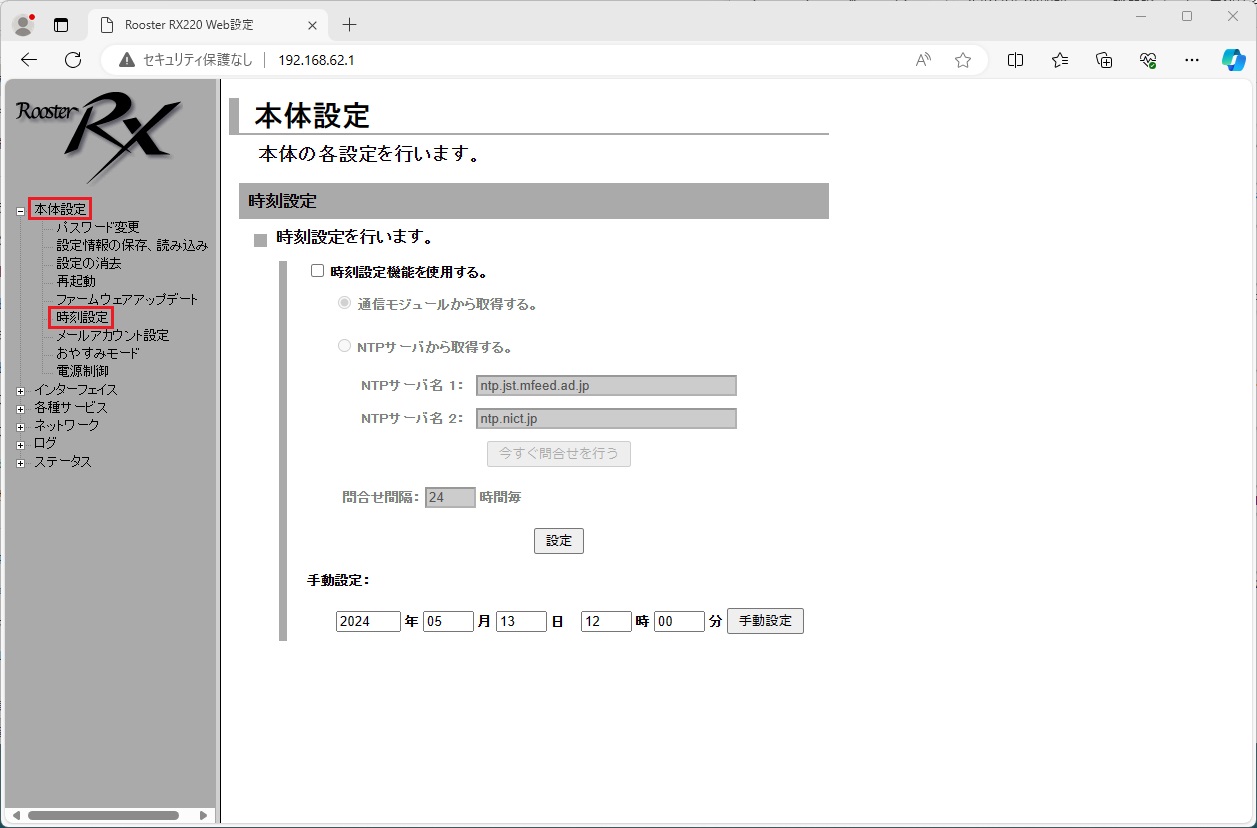This screenshot has height=828, width=1257.
Task: Select NTPサーバから取得する radio button
Action: 345,346
